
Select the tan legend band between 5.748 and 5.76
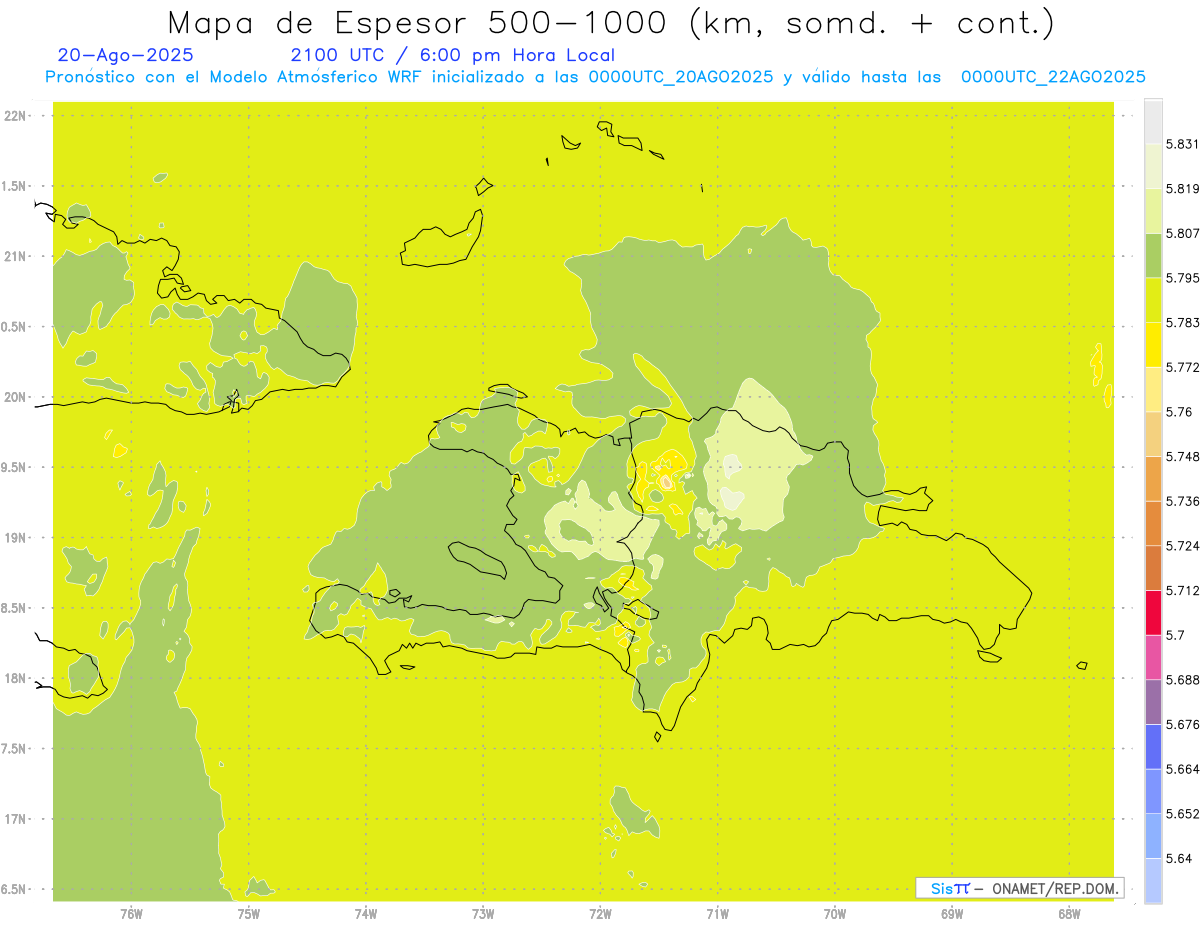(x=1153, y=434)
